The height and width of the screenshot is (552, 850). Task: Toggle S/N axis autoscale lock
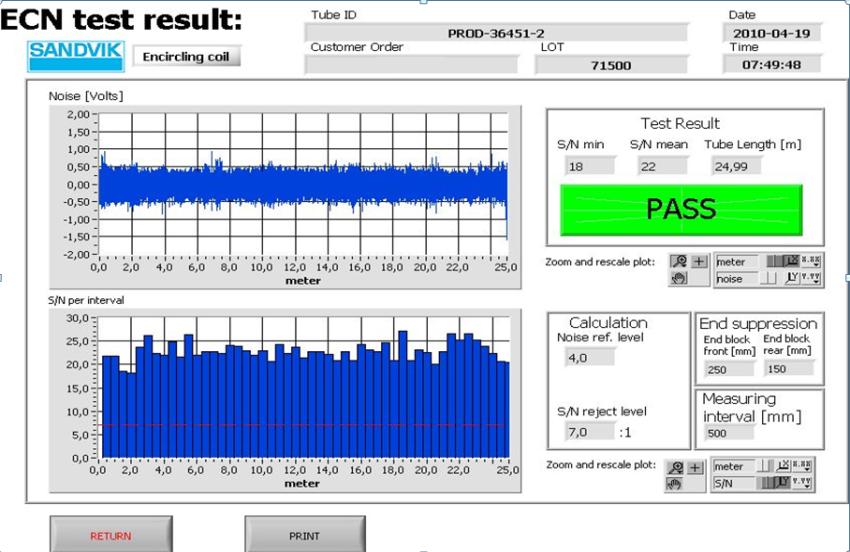pyautogui.click(x=765, y=483)
